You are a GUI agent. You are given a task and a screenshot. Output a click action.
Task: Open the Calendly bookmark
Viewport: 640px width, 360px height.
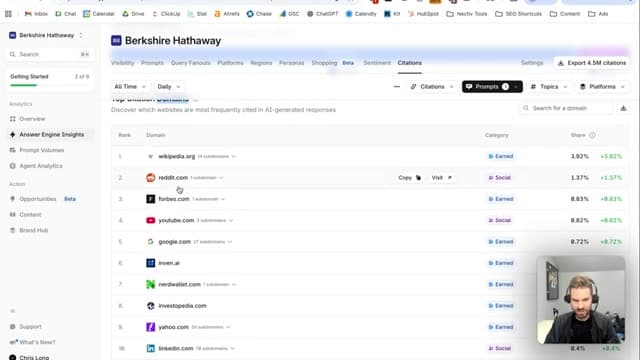[361, 14]
